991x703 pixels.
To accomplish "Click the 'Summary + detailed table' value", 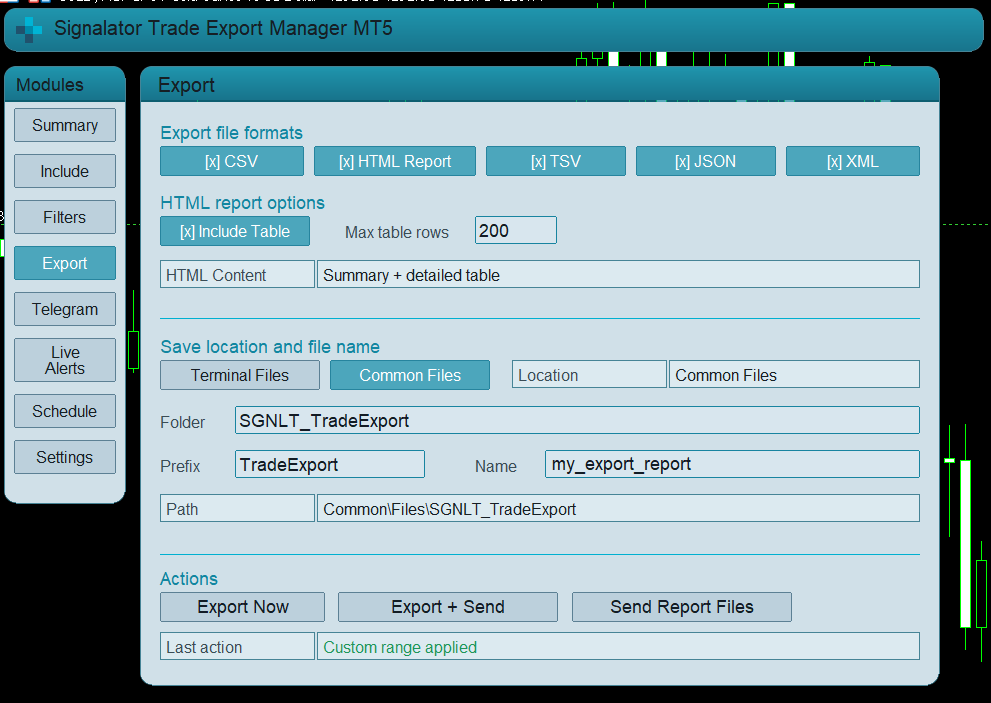I will tap(411, 276).
